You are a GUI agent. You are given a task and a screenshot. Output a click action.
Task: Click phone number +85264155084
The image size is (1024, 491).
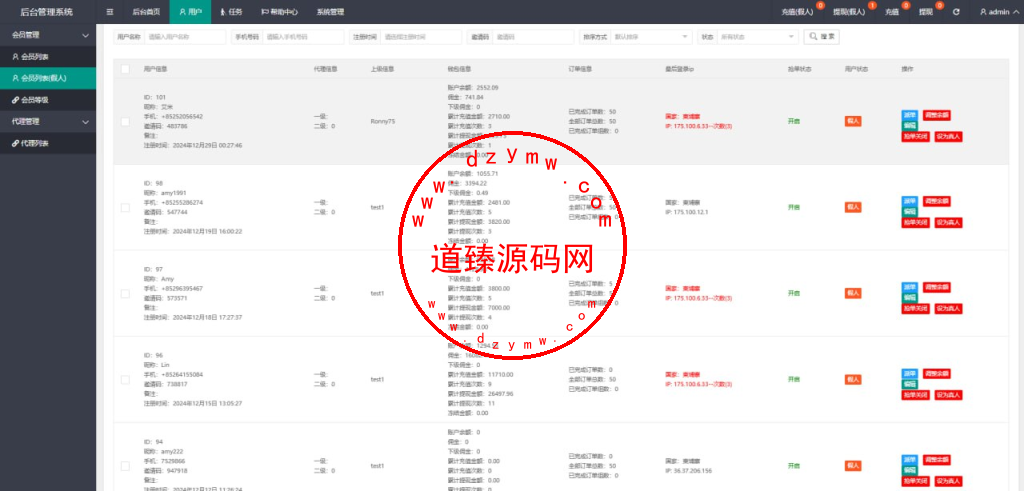(182, 375)
